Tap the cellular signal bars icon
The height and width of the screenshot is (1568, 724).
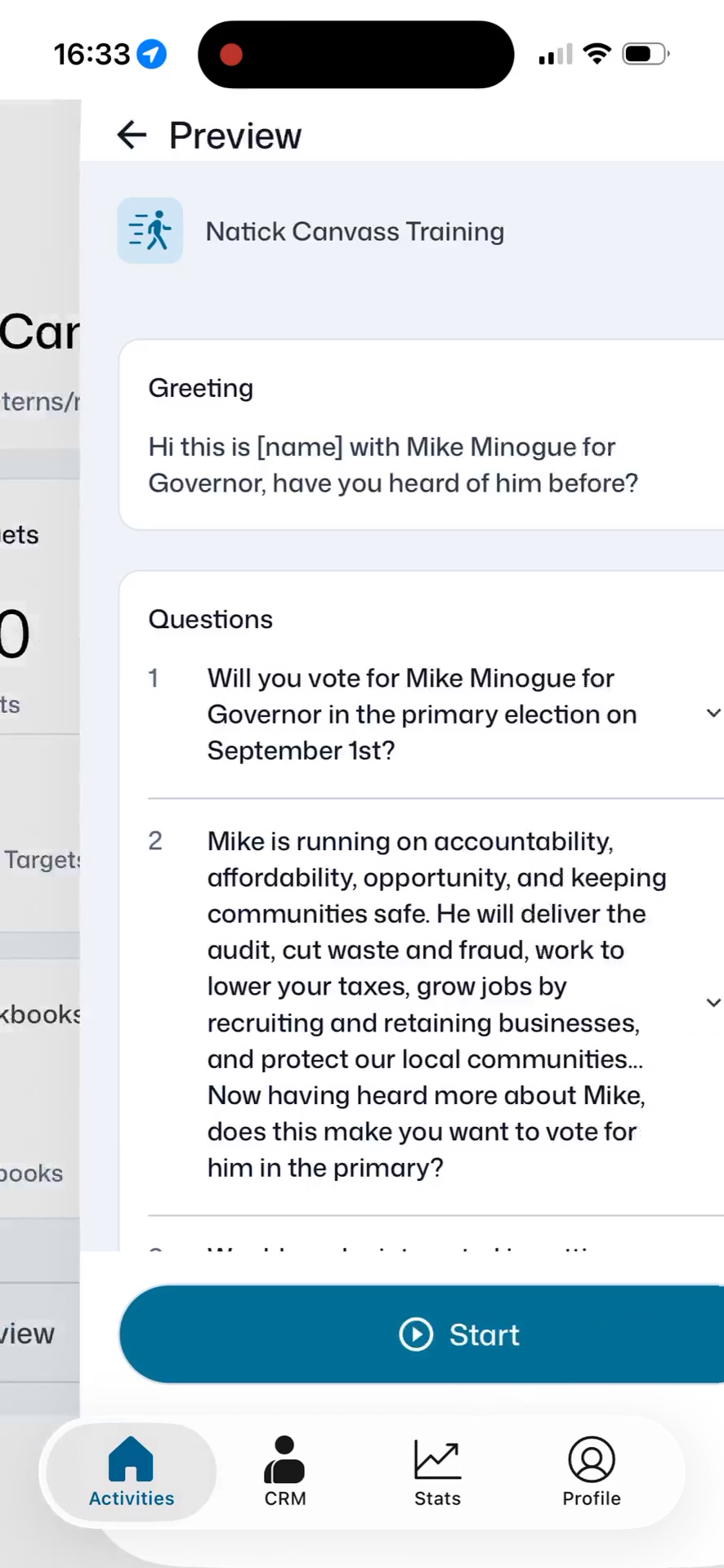[x=556, y=55]
